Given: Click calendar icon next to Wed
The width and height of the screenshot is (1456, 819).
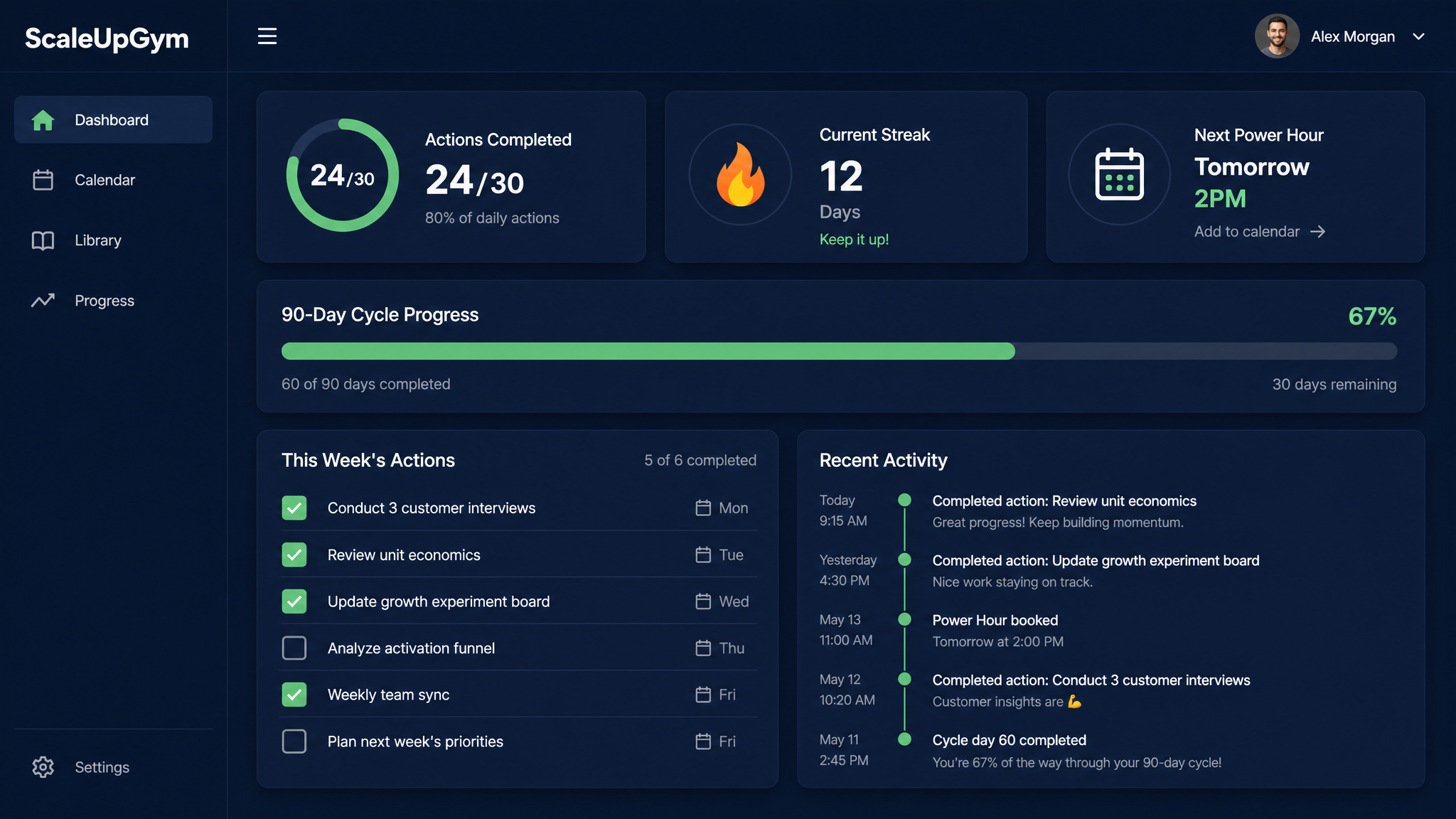Looking at the screenshot, I should (x=703, y=601).
